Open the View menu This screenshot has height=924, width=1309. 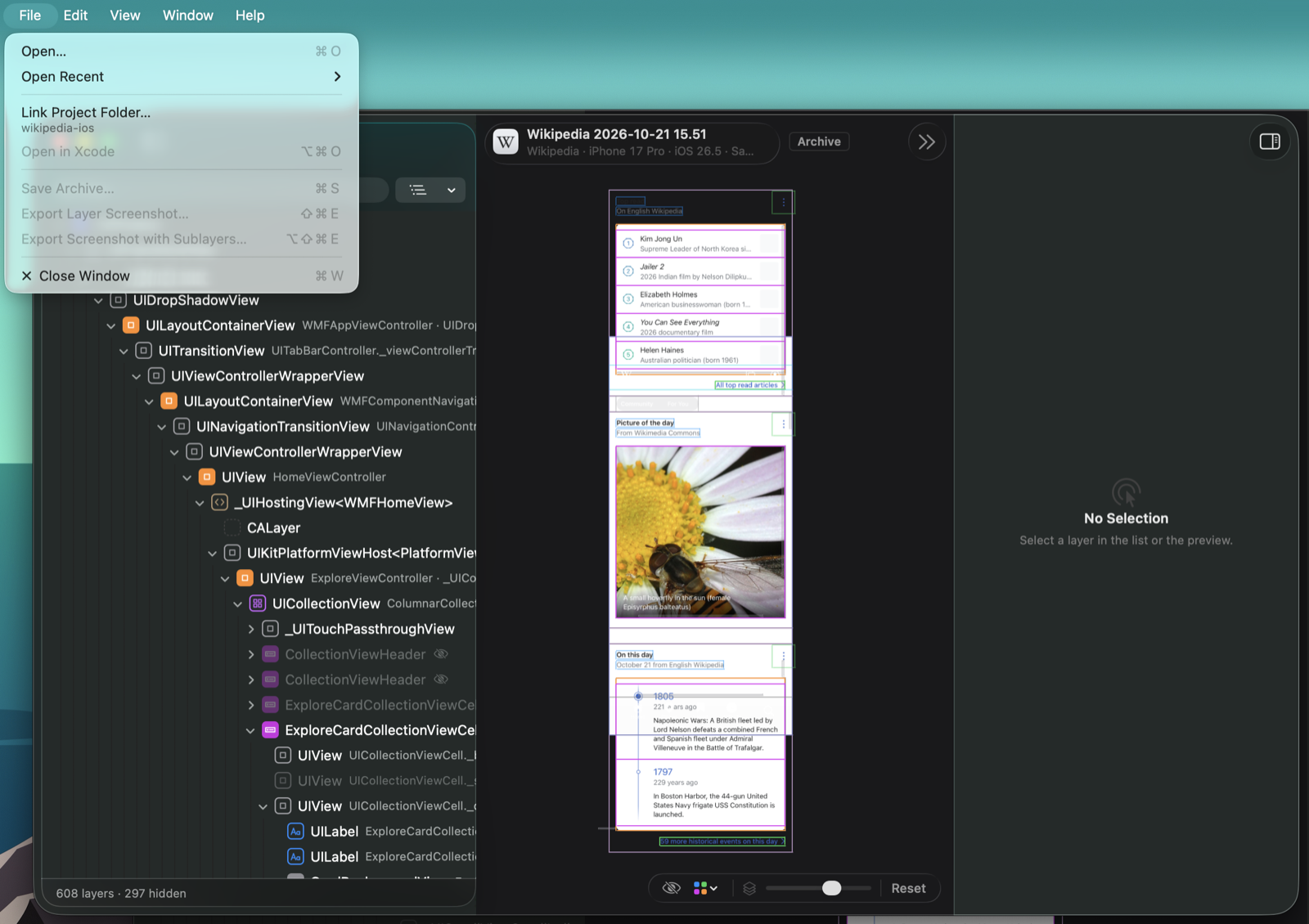pos(125,16)
